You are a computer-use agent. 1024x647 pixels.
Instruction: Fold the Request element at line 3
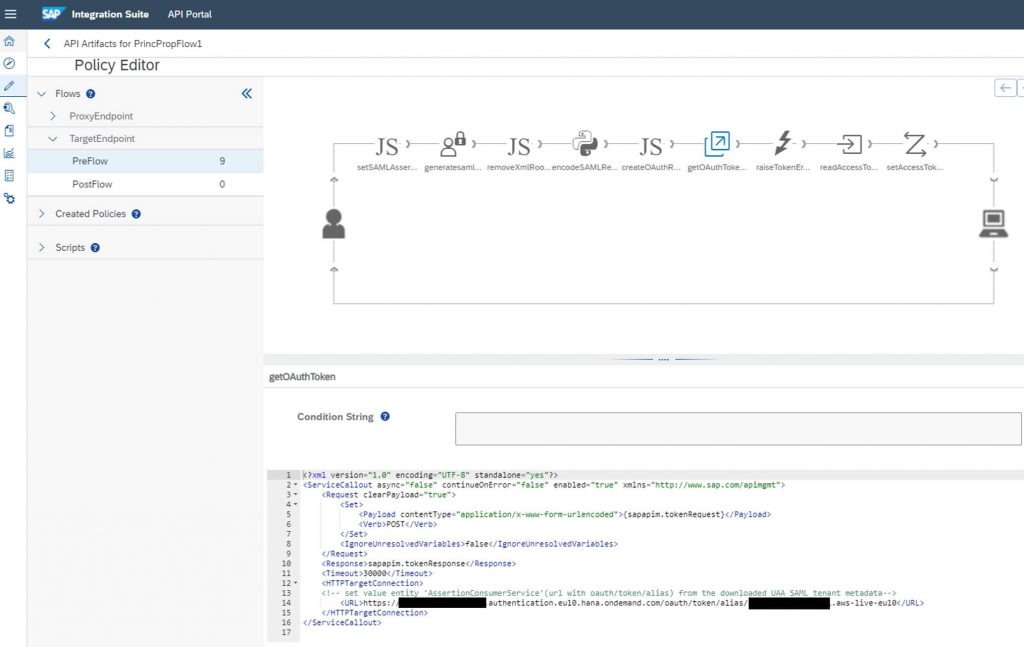coord(295,495)
